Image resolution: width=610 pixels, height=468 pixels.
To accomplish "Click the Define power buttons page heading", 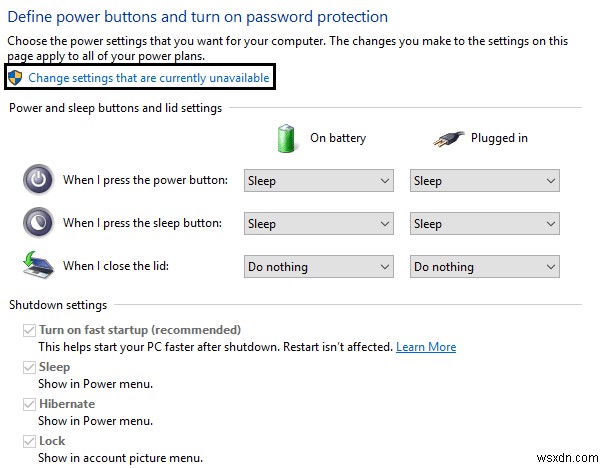I will pyautogui.click(x=197, y=17).
